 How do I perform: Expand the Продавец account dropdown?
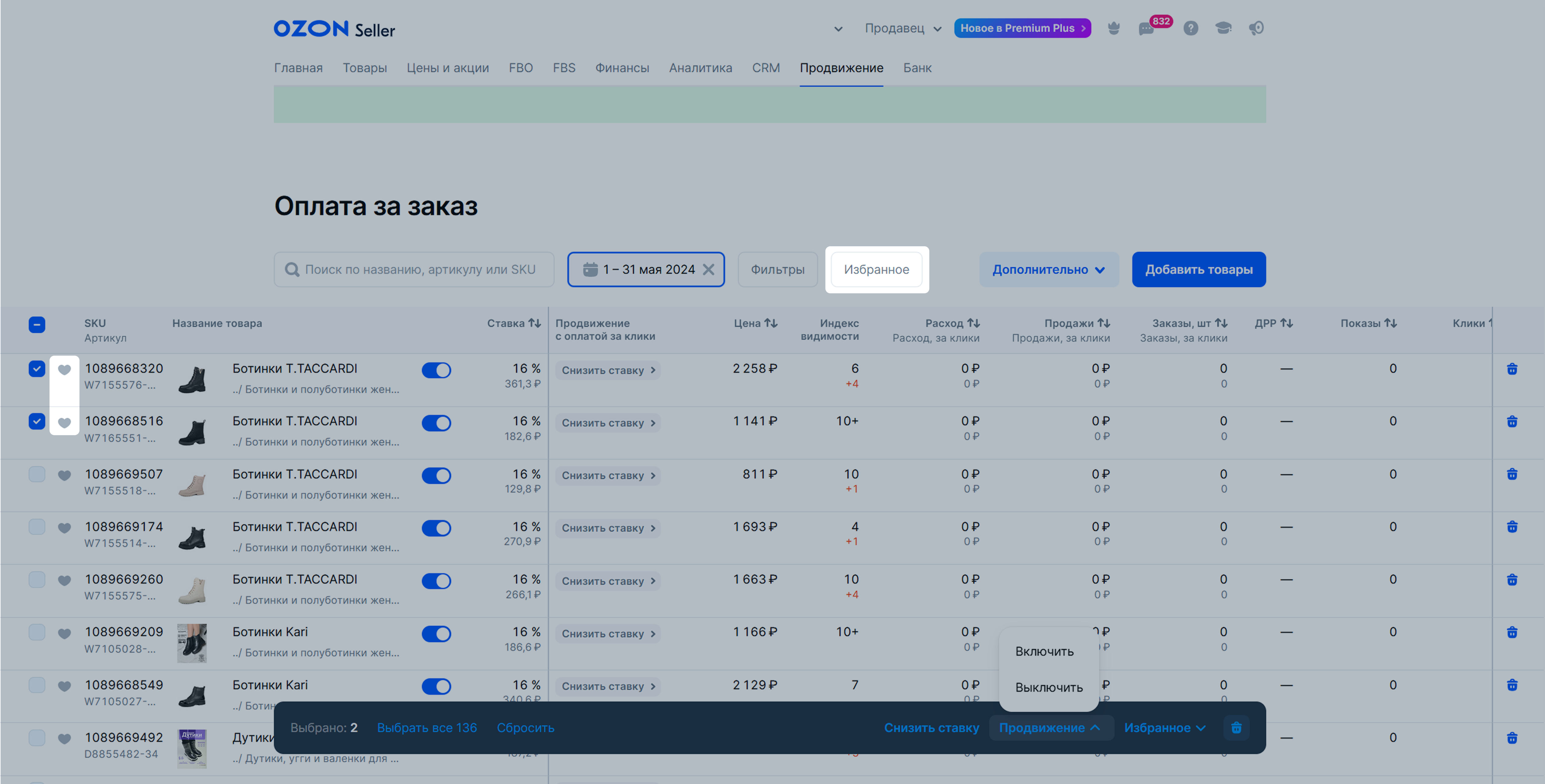[x=903, y=28]
